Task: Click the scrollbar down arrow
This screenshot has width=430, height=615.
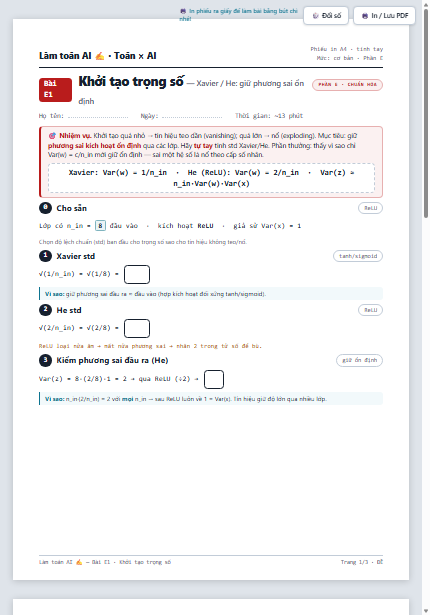Action: click(x=426, y=611)
